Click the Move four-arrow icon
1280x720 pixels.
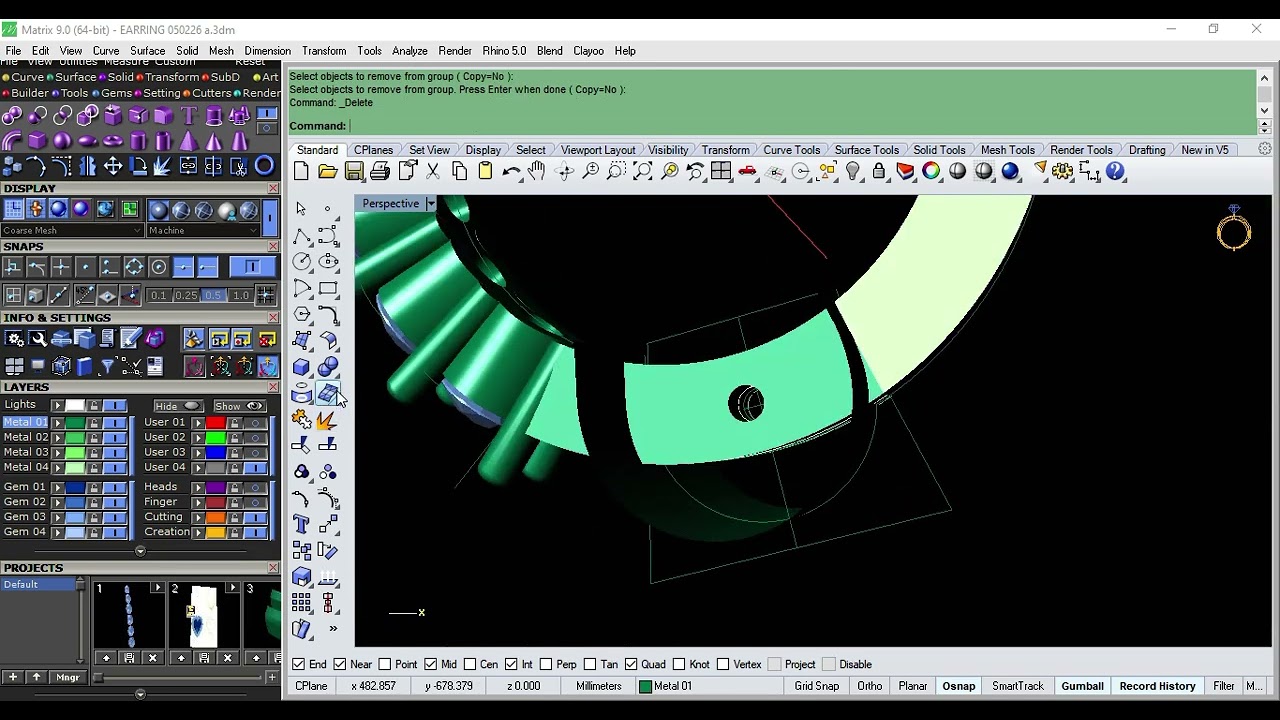[x=113, y=166]
